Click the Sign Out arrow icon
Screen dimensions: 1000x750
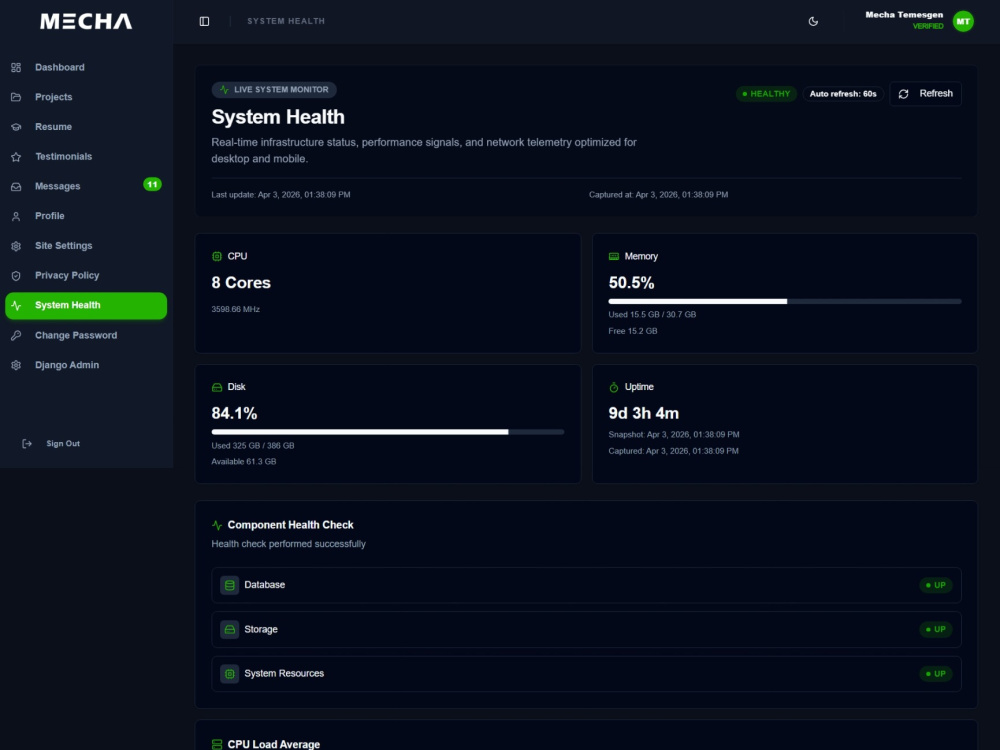(x=27, y=443)
